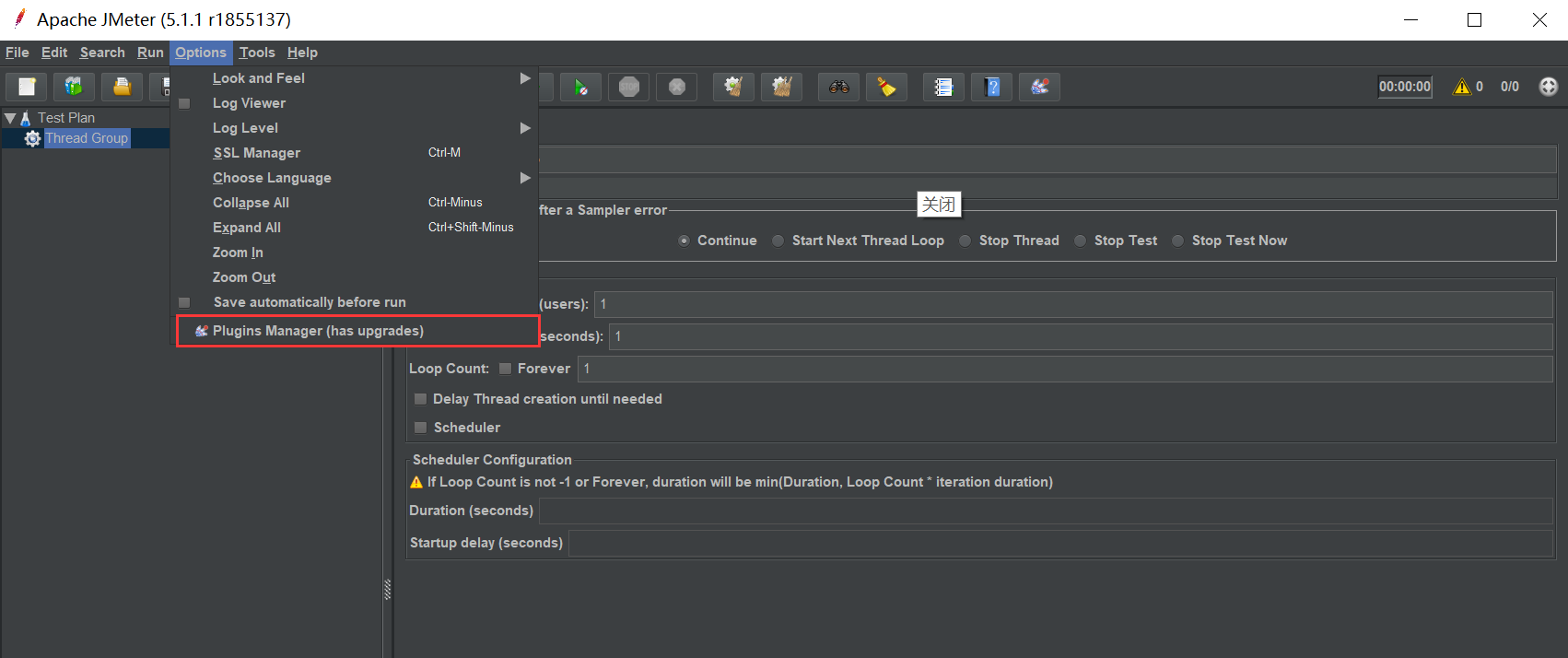This screenshot has height=658, width=1568.
Task: Select the Stop Test radio button
Action: [x=1081, y=241]
